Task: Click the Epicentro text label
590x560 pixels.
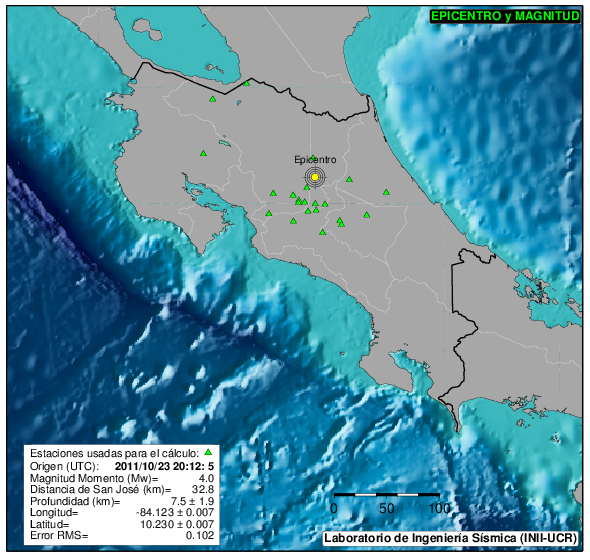Action: 315,160
